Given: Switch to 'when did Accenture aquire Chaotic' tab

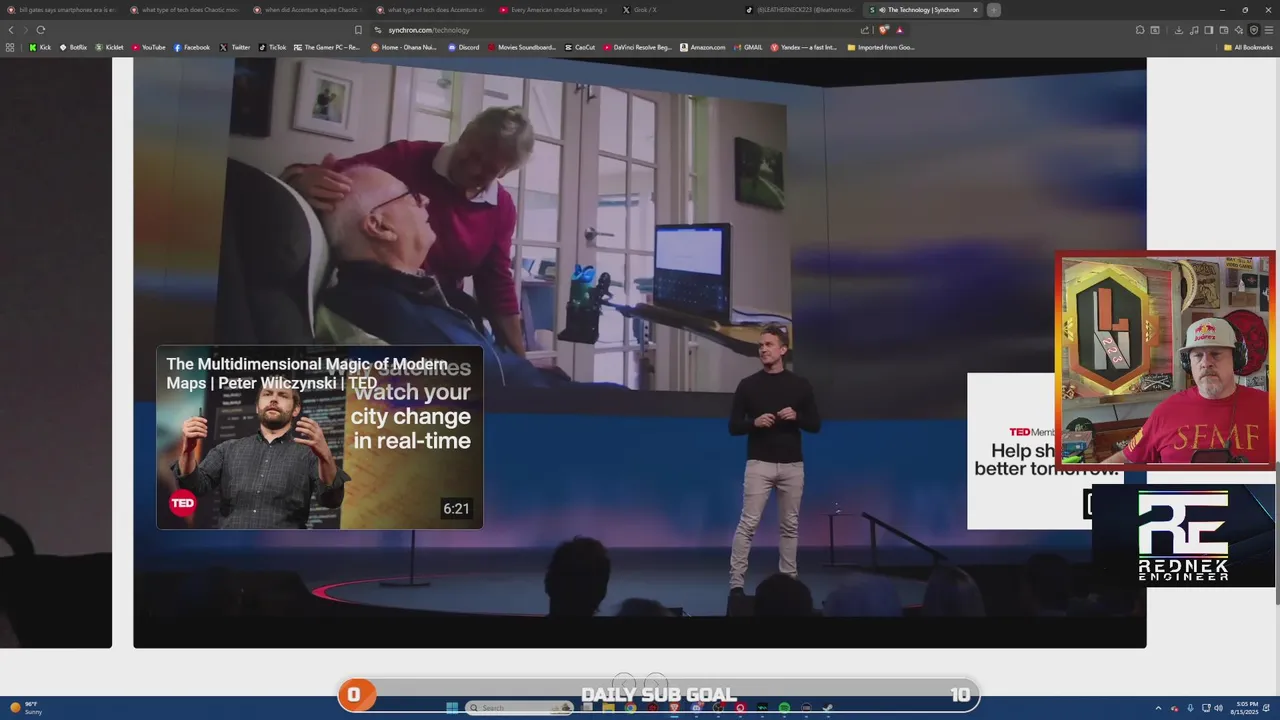Looking at the screenshot, I should click(x=308, y=10).
